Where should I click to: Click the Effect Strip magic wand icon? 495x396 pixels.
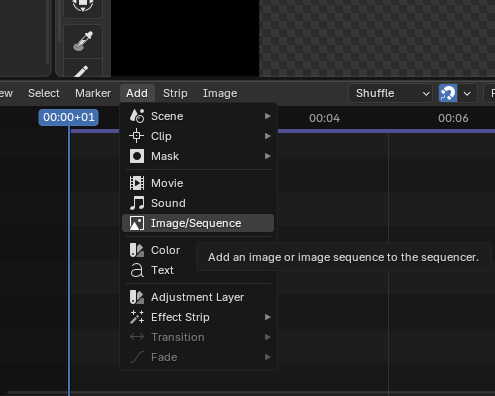tap(137, 317)
